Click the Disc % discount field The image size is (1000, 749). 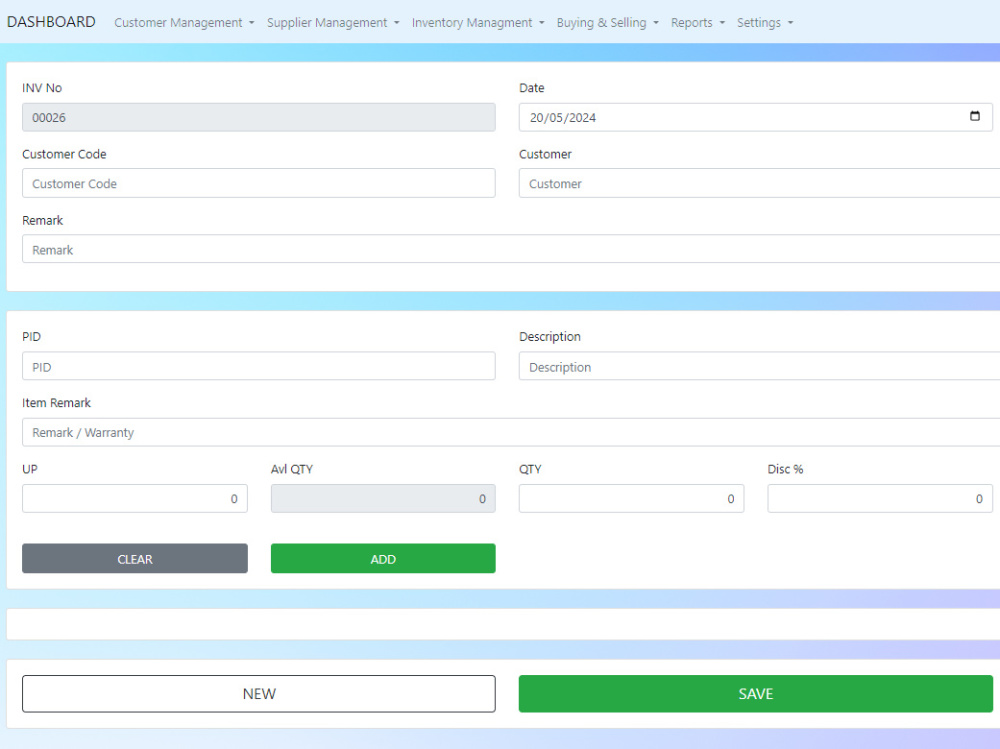coord(879,498)
